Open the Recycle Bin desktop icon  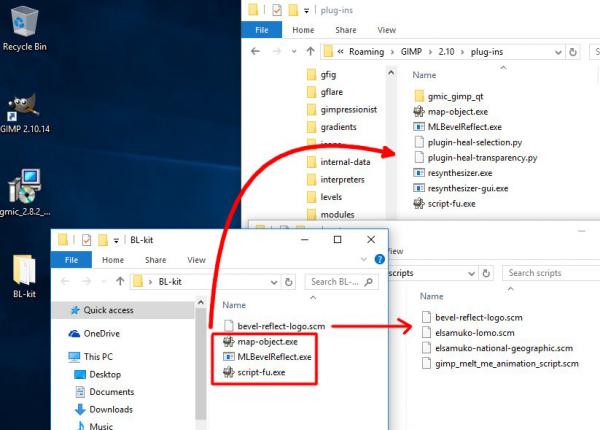(x=24, y=29)
